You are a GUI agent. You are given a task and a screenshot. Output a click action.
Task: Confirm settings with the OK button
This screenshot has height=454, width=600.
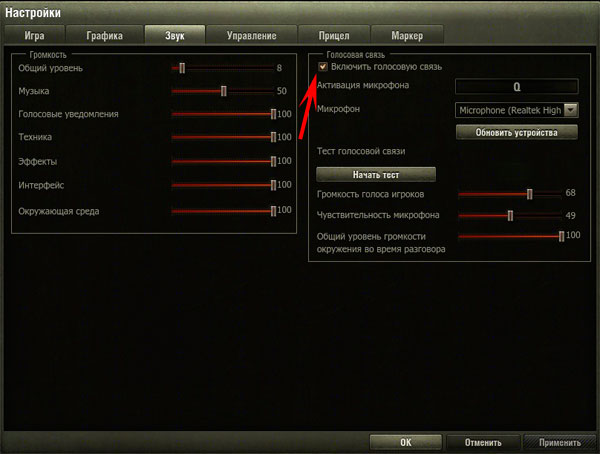pyautogui.click(x=405, y=442)
